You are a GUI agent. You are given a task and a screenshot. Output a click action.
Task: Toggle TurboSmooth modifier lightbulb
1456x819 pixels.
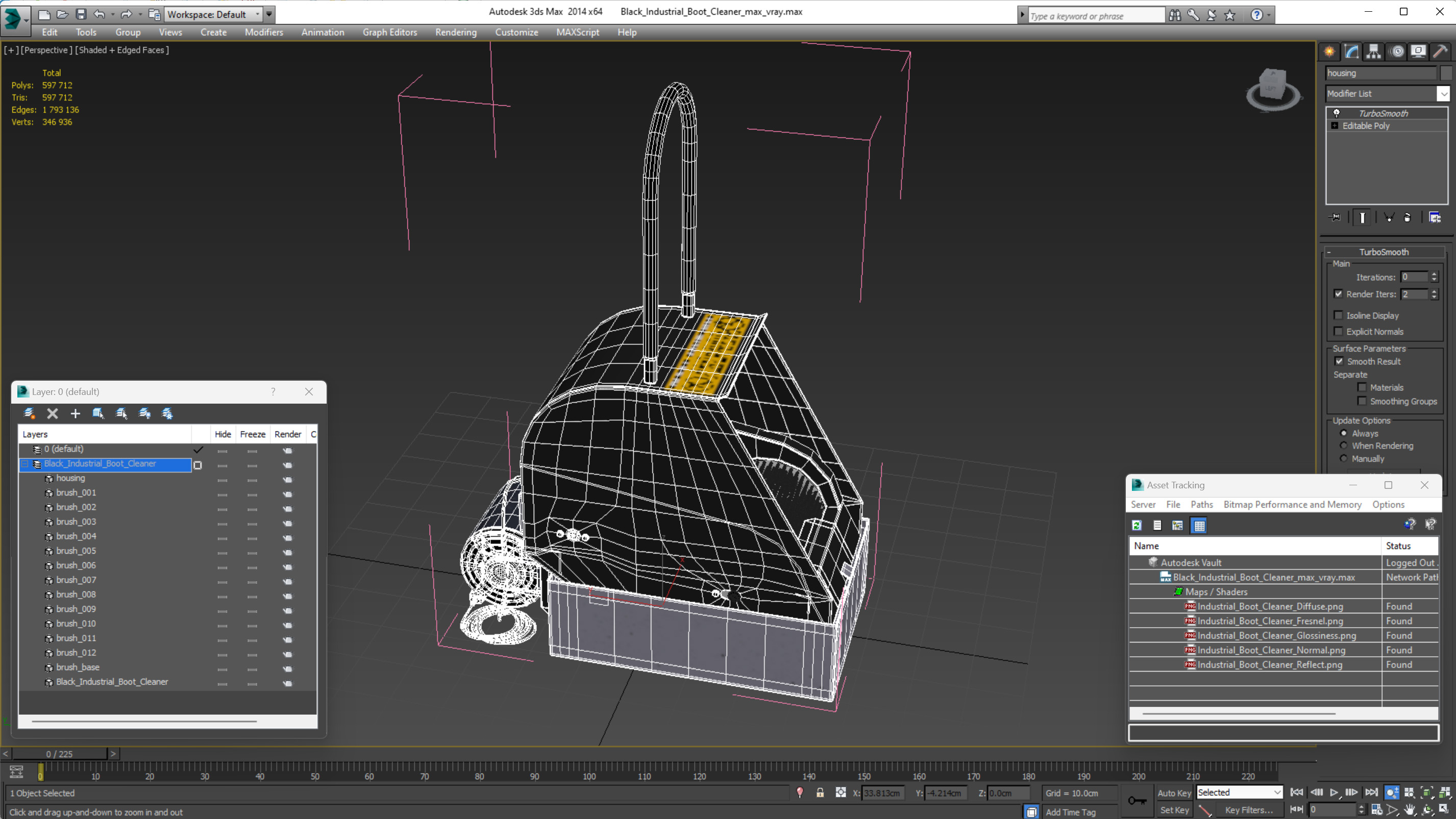click(x=1337, y=113)
